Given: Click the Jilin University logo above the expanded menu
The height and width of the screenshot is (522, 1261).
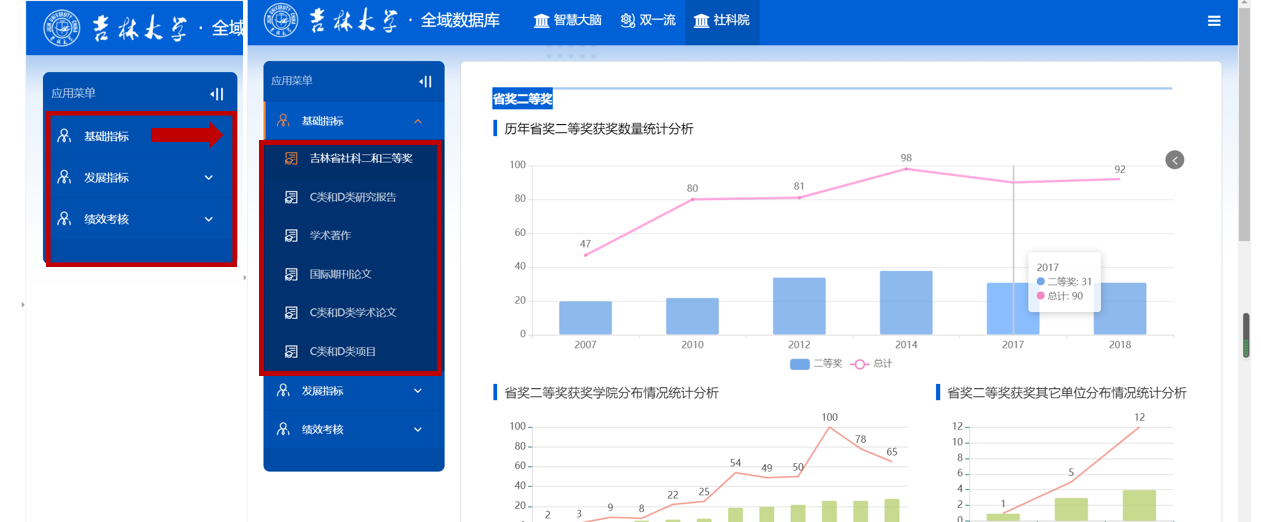Looking at the screenshot, I should 281,21.
